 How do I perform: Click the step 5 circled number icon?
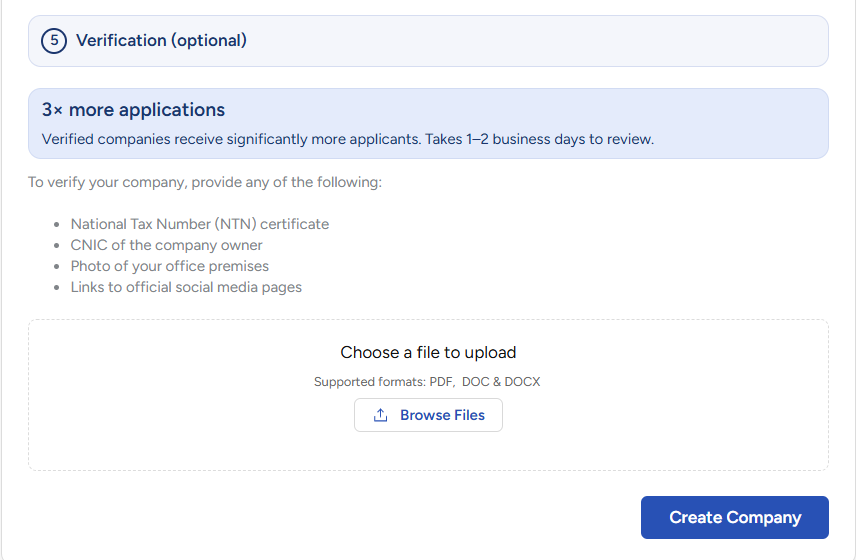53,41
